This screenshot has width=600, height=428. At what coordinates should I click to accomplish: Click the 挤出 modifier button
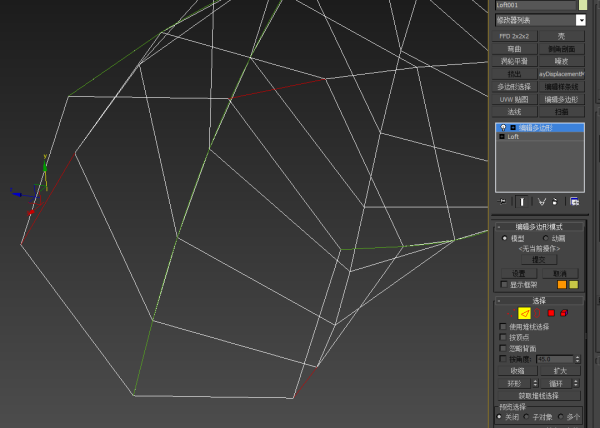click(514, 74)
